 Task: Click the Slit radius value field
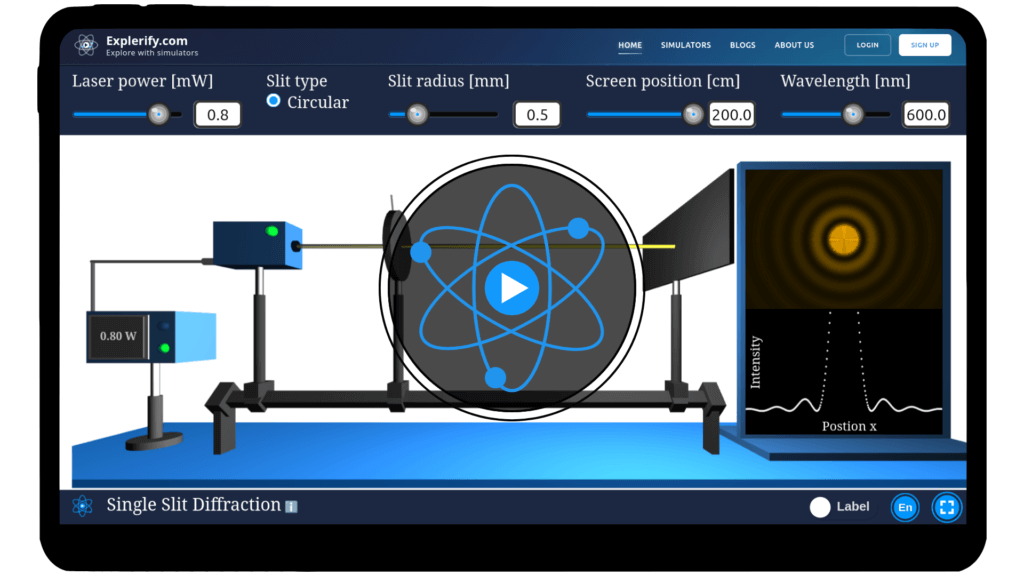click(x=537, y=114)
